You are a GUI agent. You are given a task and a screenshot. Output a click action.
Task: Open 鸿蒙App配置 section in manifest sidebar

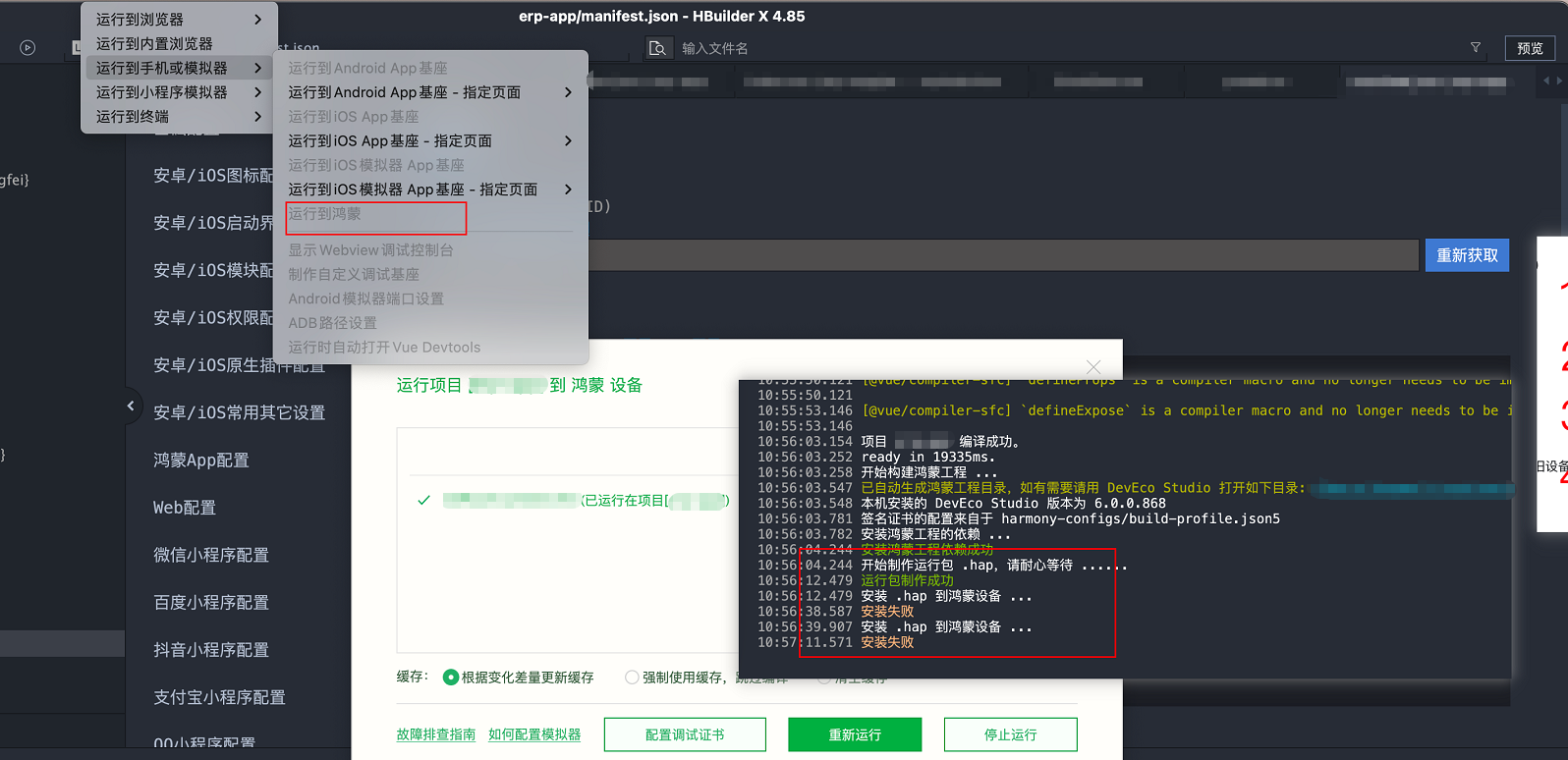201,461
